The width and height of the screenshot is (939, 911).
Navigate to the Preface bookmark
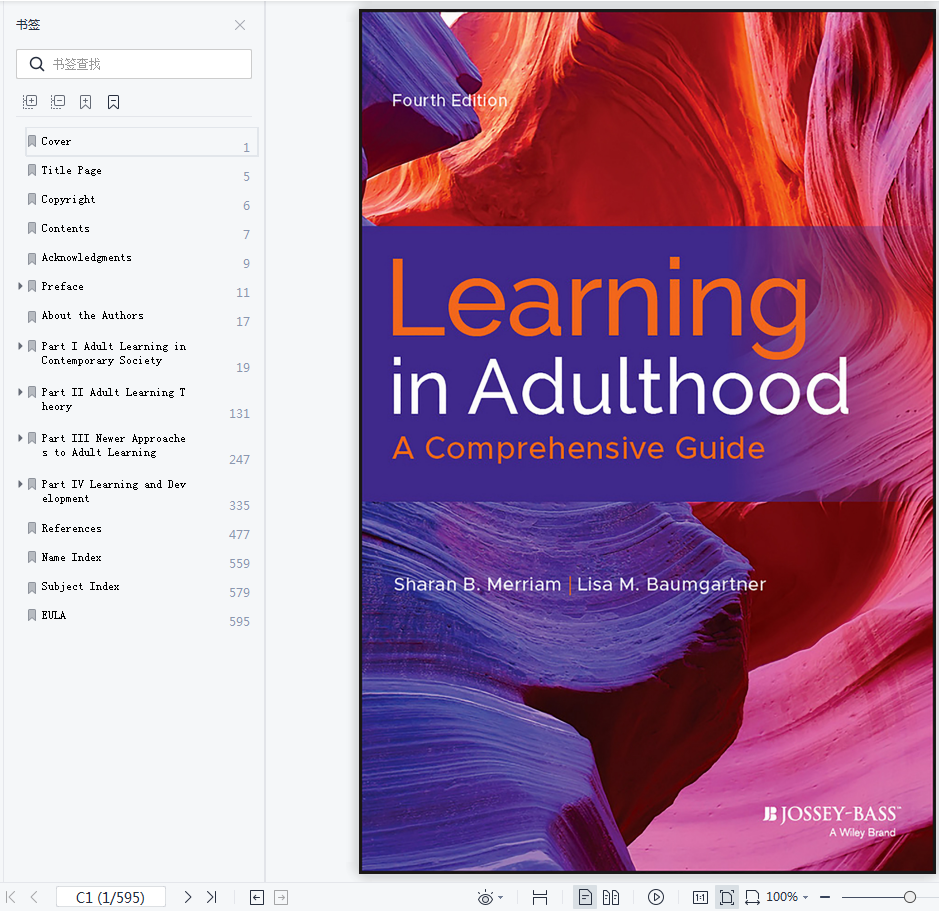click(62, 286)
